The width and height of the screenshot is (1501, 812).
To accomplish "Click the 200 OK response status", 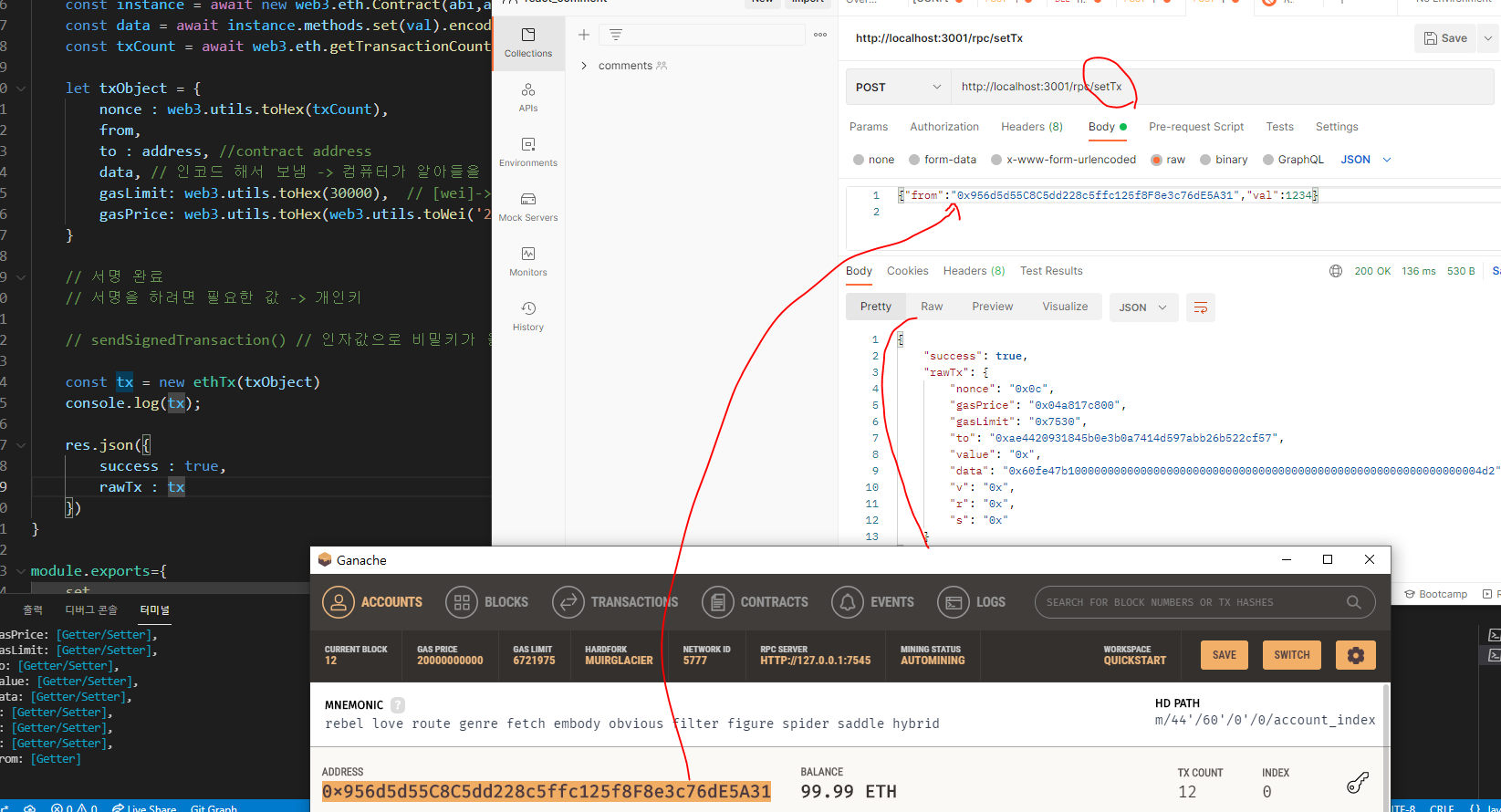I will point(1372,271).
